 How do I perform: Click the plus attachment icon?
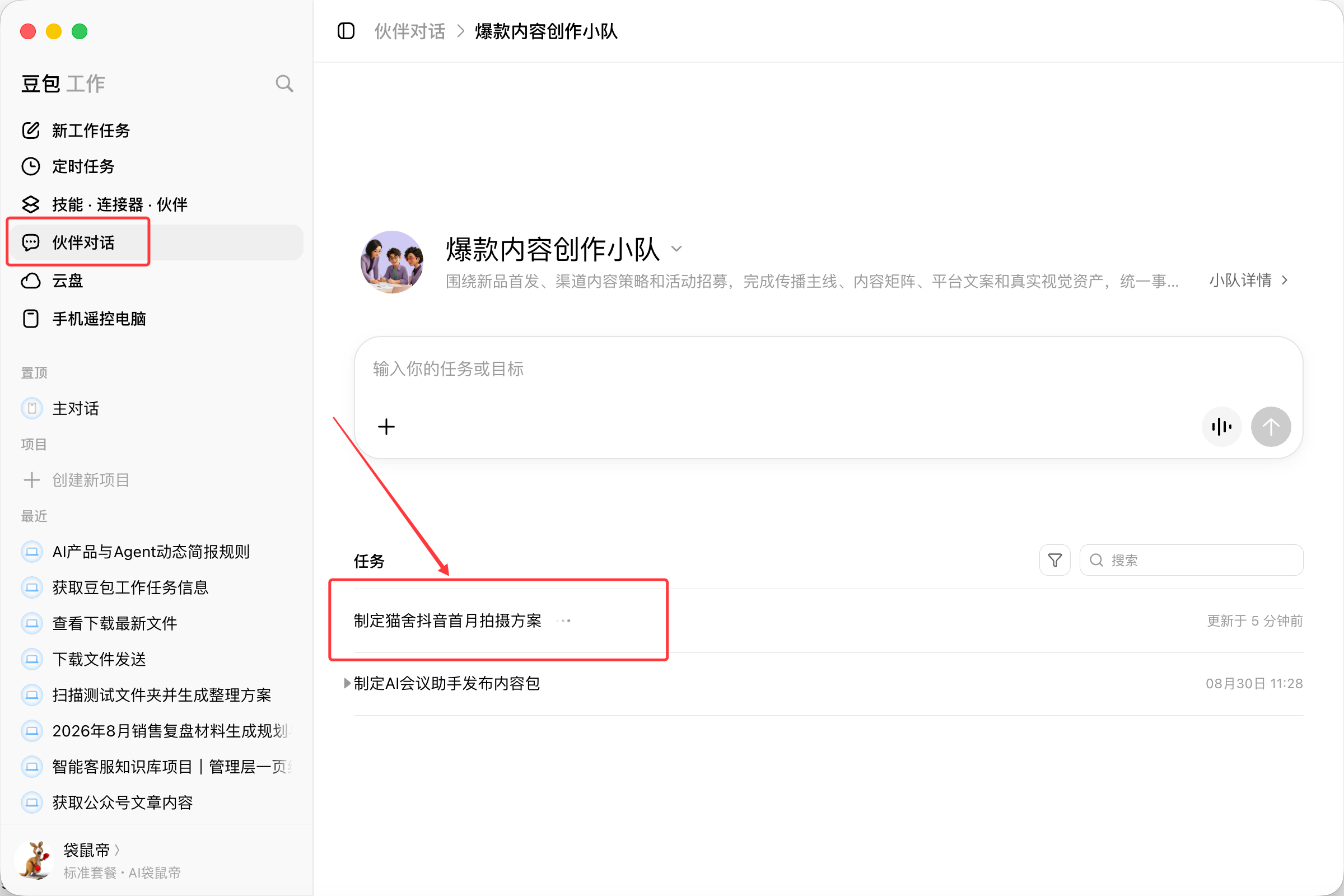[386, 426]
